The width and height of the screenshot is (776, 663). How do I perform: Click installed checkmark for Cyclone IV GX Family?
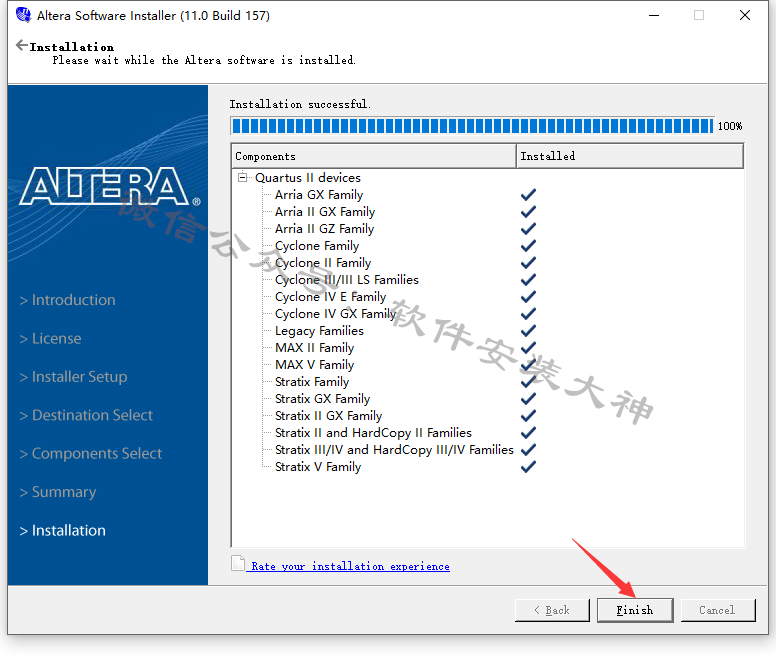528,314
